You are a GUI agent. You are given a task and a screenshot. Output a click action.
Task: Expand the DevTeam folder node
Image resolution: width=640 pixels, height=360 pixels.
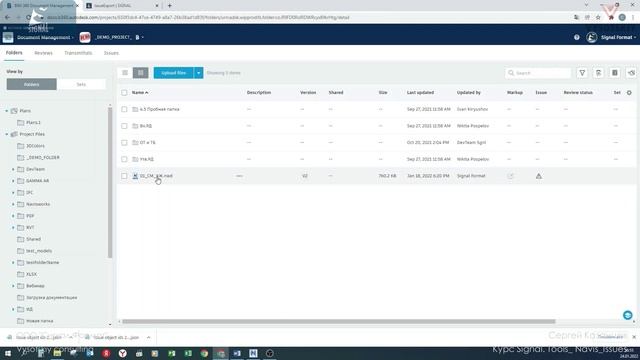13,169
